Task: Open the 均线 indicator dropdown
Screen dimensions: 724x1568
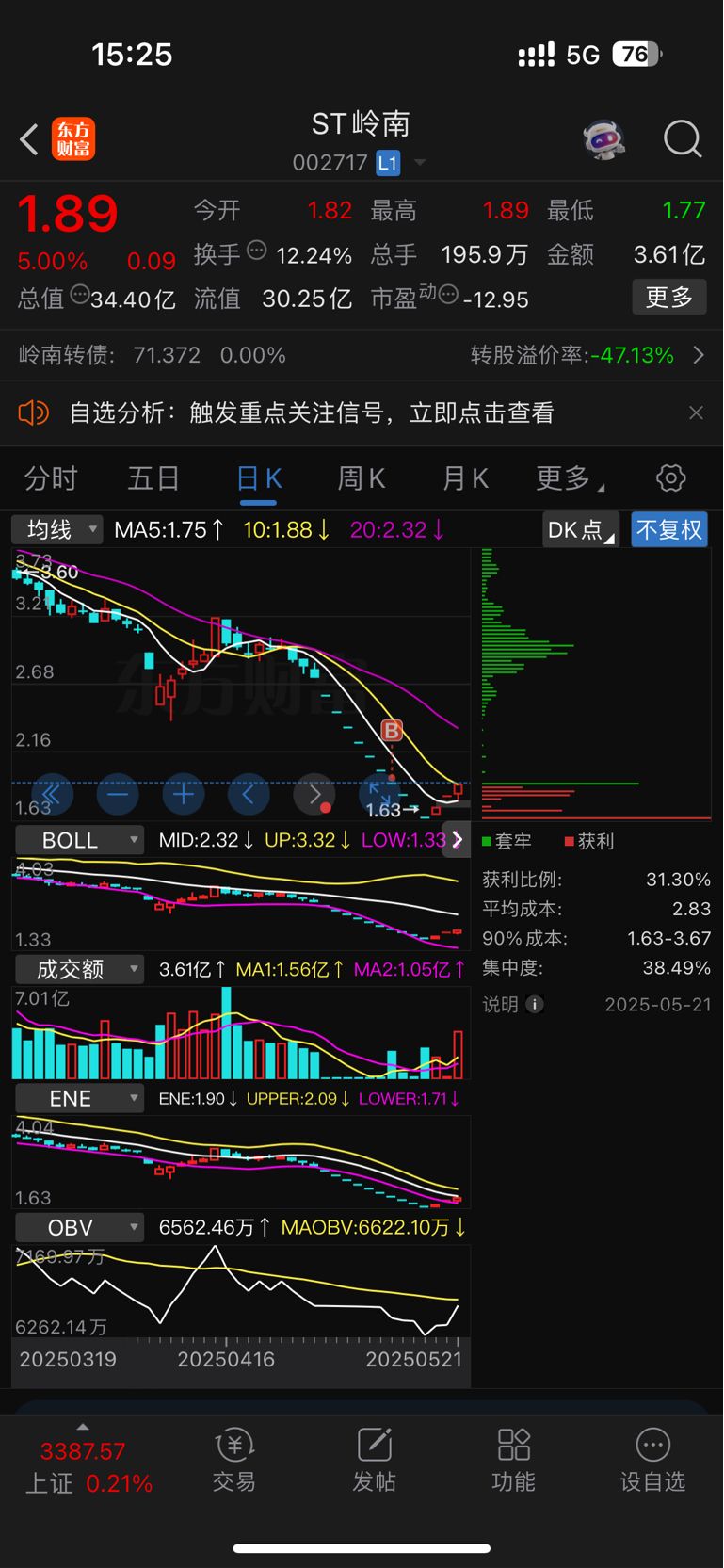Action: tap(57, 529)
